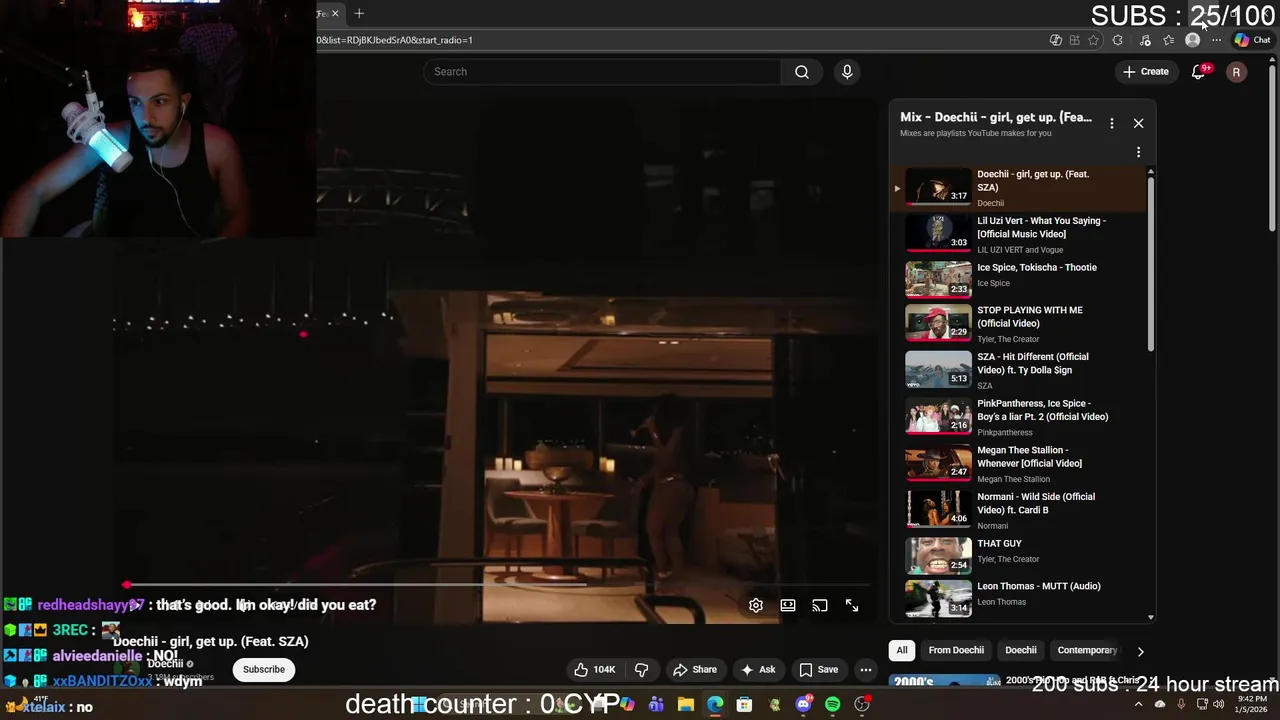The width and height of the screenshot is (1280, 720).
Task: Click the page's vertical scrollbar
Action: (x=1273, y=150)
